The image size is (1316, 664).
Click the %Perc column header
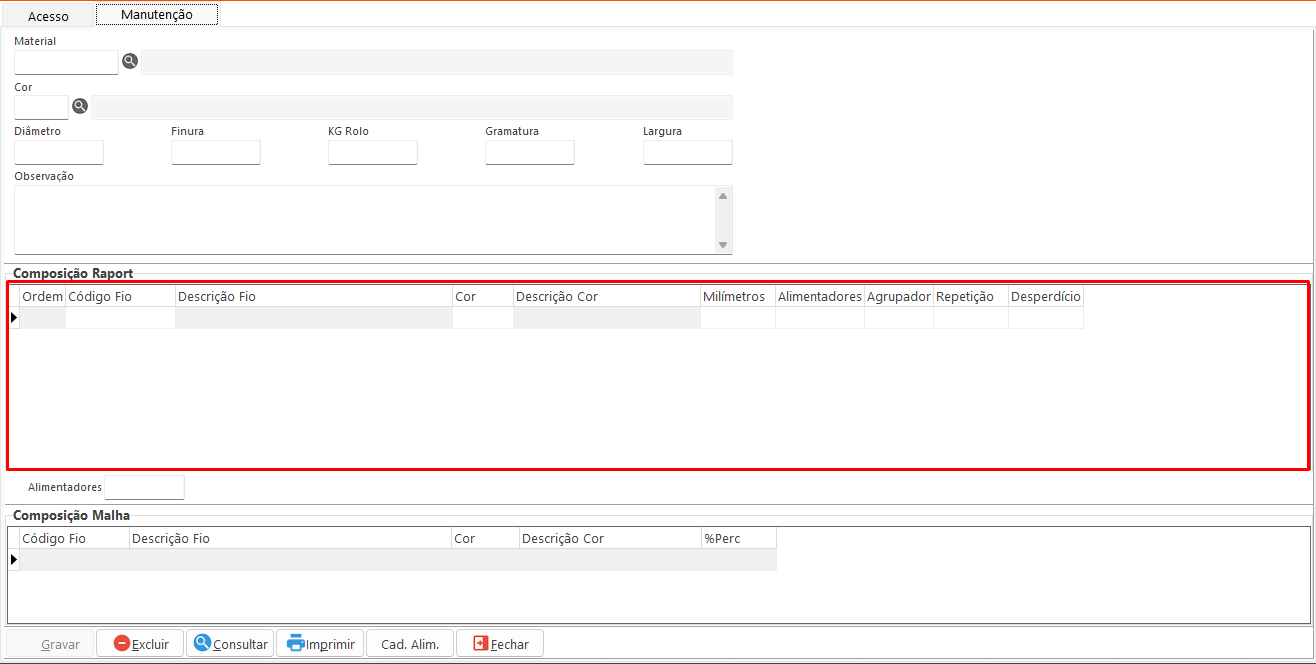[737, 539]
